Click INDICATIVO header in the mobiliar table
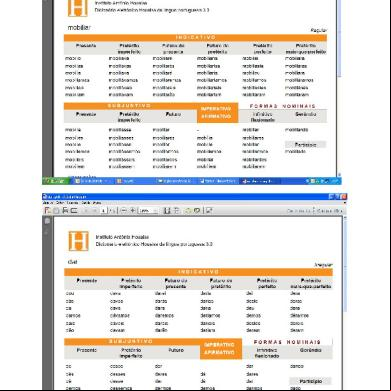The image size is (391, 391). (196, 38)
